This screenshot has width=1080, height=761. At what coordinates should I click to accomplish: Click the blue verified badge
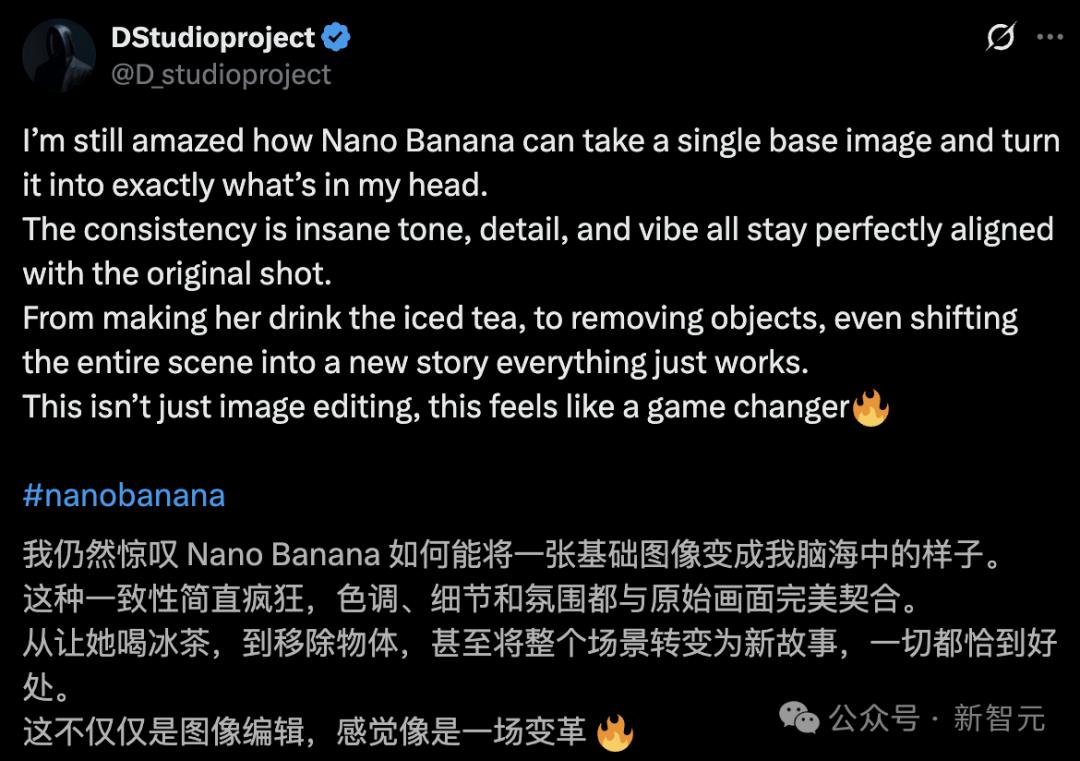pyautogui.click(x=336, y=37)
